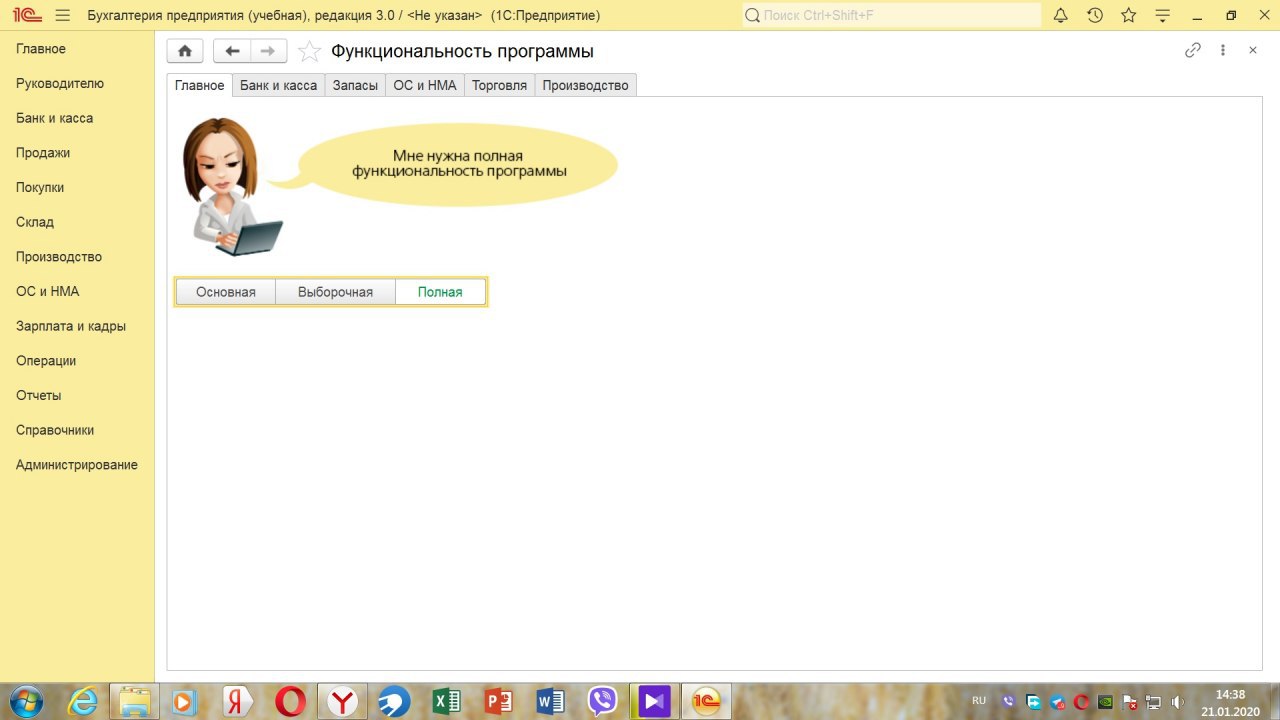Add this page to favorites star
The width and height of the screenshot is (1280, 720).
pyautogui.click(x=310, y=51)
